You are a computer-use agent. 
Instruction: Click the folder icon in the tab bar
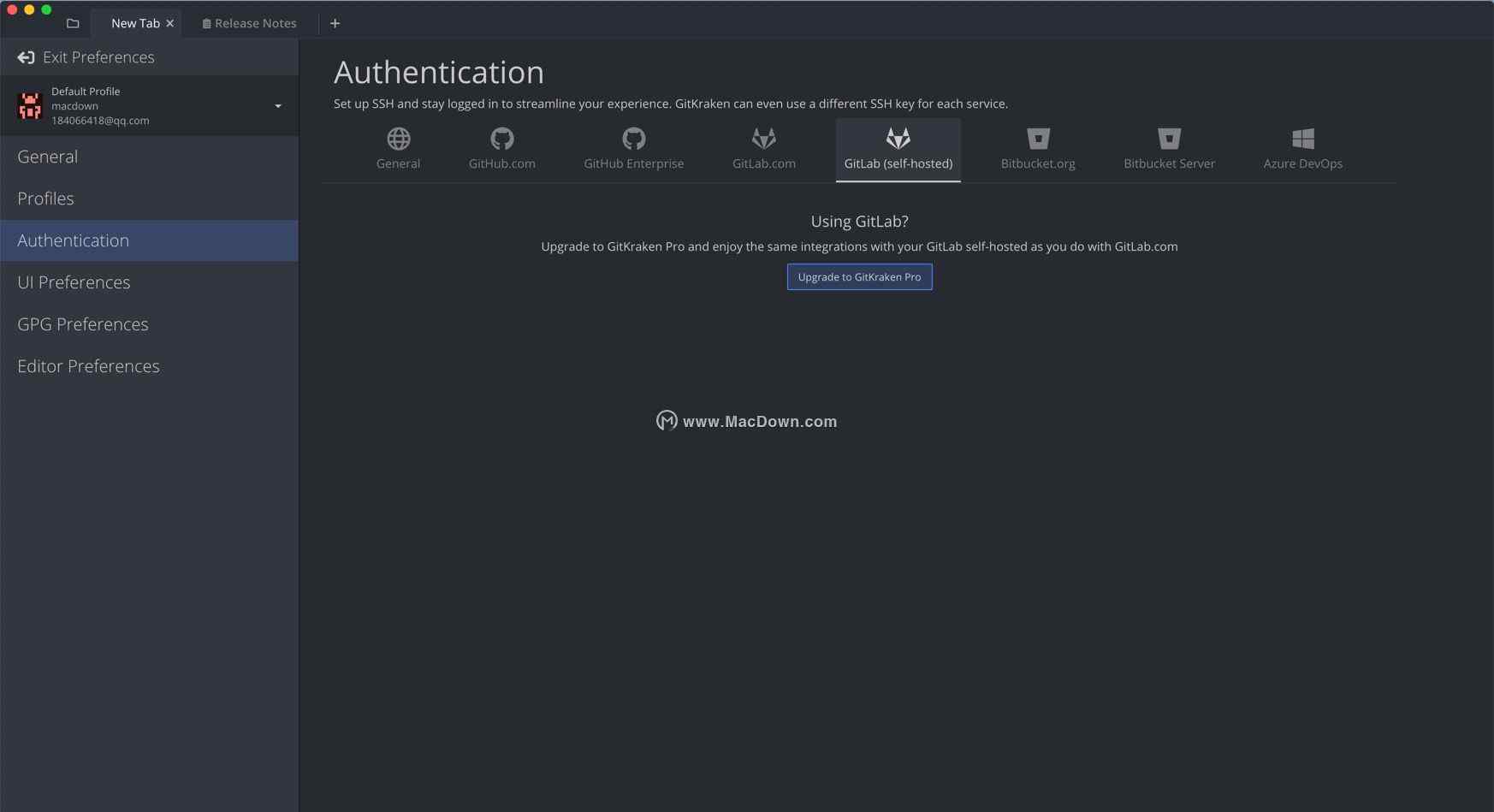[73, 23]
